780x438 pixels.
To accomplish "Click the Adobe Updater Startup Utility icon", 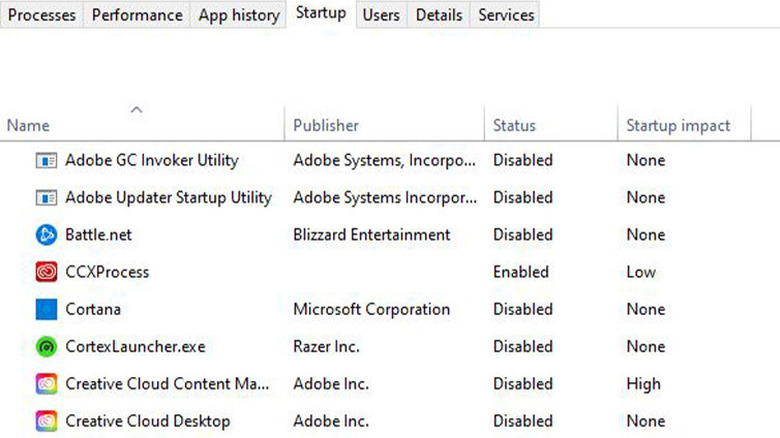I will [x=46, y=198].
